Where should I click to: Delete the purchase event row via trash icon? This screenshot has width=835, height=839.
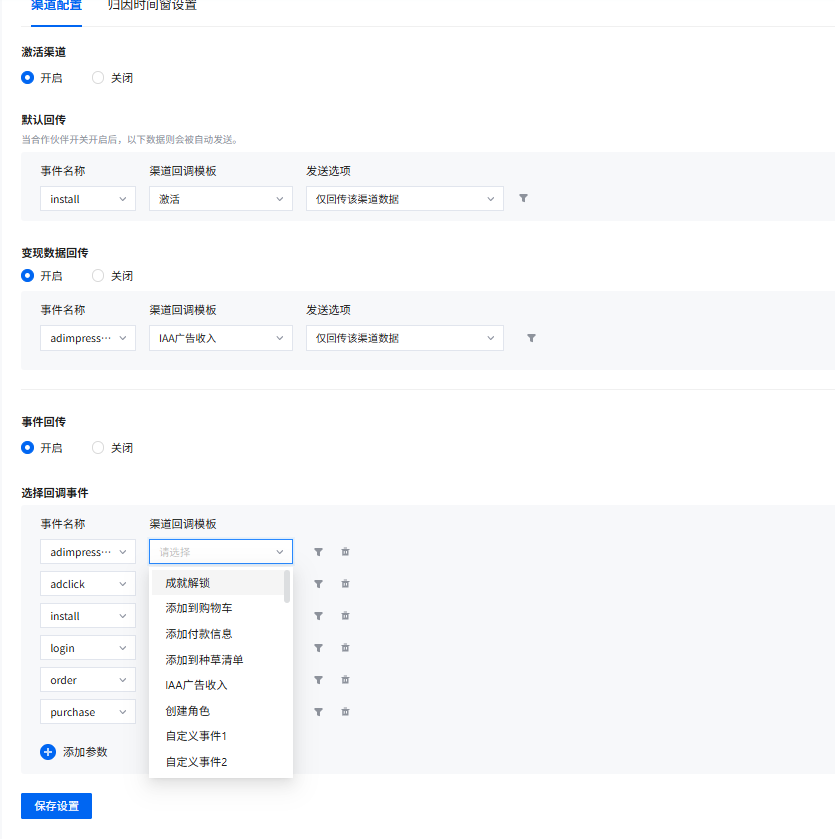[x=344, y=711]
